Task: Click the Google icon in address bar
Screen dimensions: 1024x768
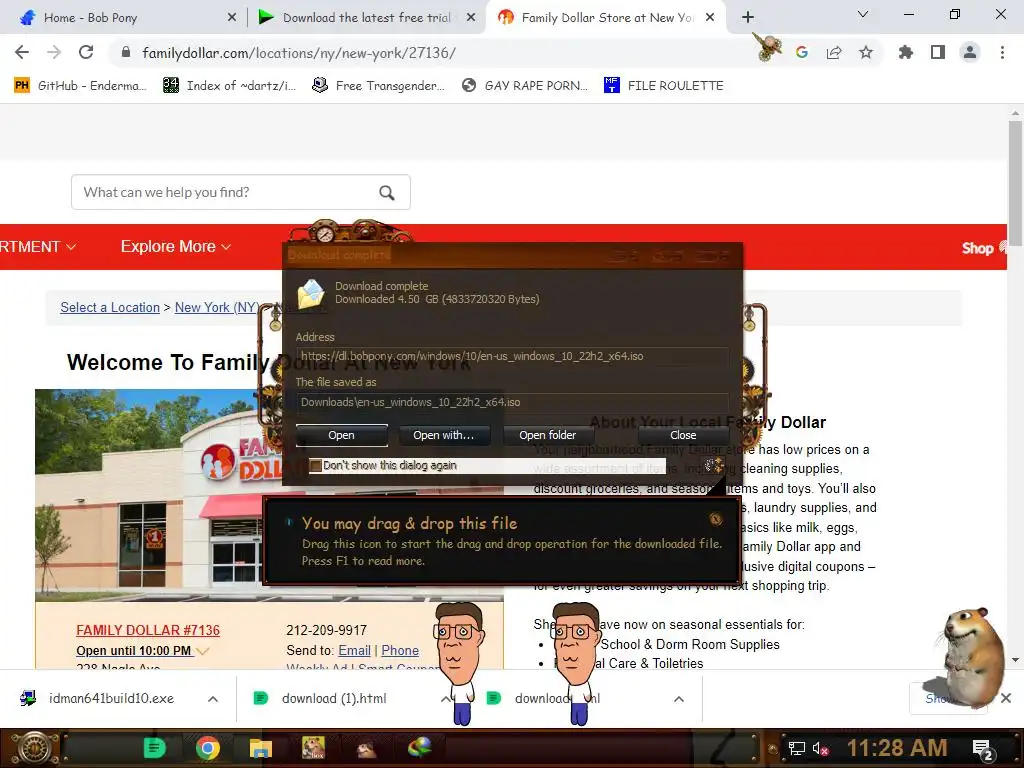Action: 802,52
